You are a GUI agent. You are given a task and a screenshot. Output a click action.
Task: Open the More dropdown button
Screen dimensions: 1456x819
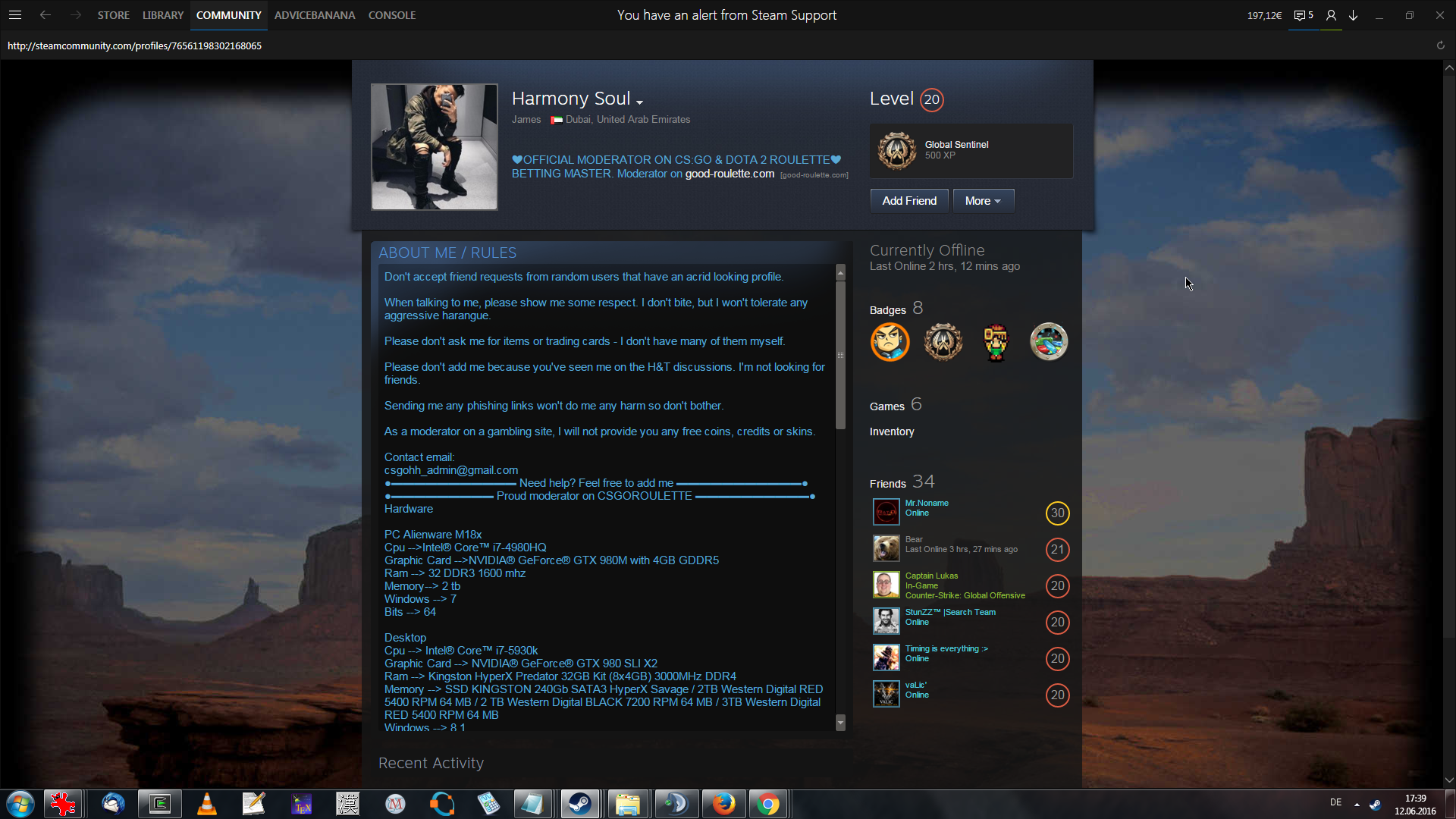[x=983, y=201]
